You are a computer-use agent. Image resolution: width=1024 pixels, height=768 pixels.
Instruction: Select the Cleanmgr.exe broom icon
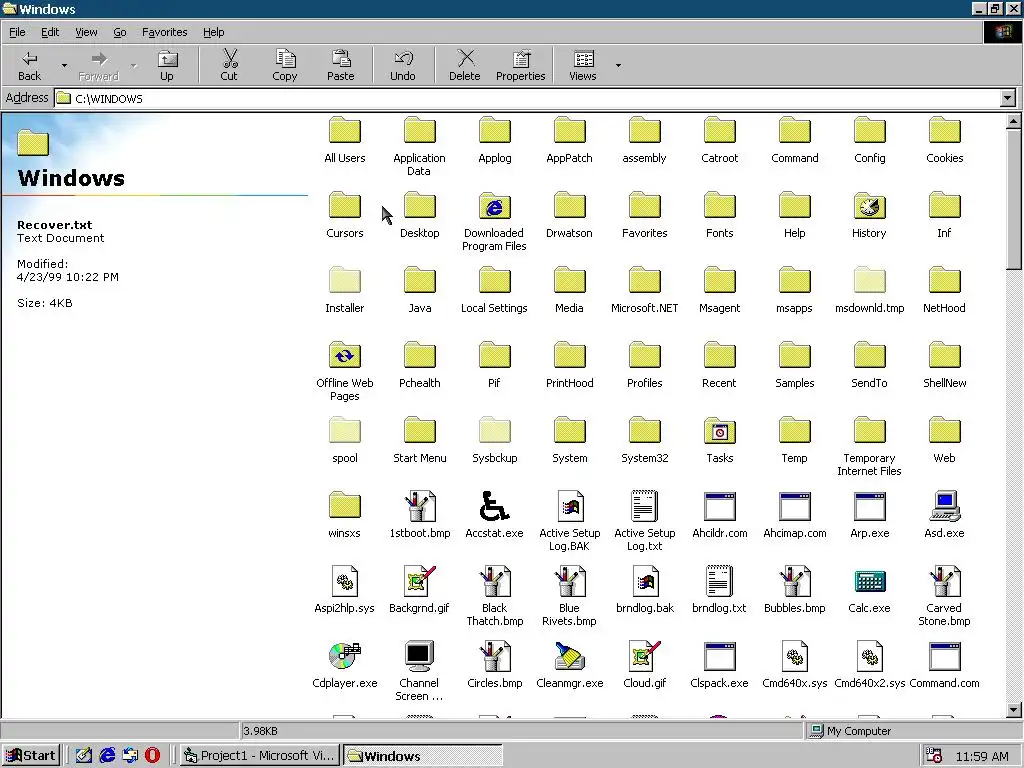click(569, 657)
